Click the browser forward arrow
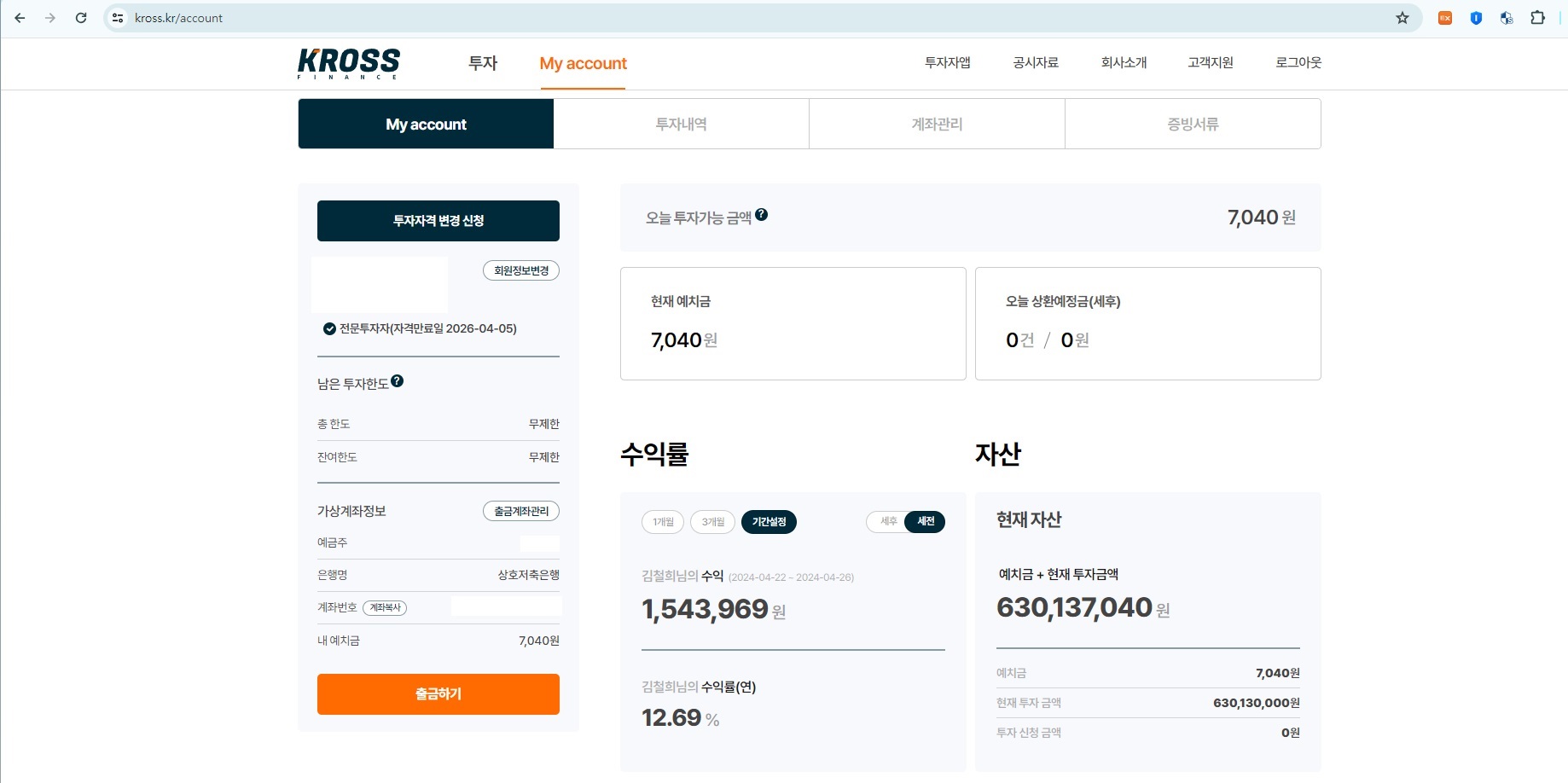Screen dimensions: 1568x783 point(50,18)
